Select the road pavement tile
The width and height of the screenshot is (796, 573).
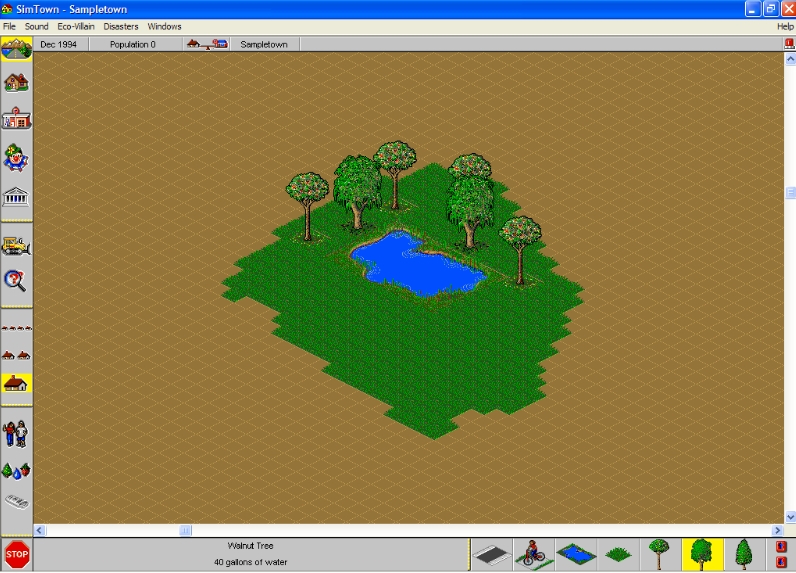point(490,555)
